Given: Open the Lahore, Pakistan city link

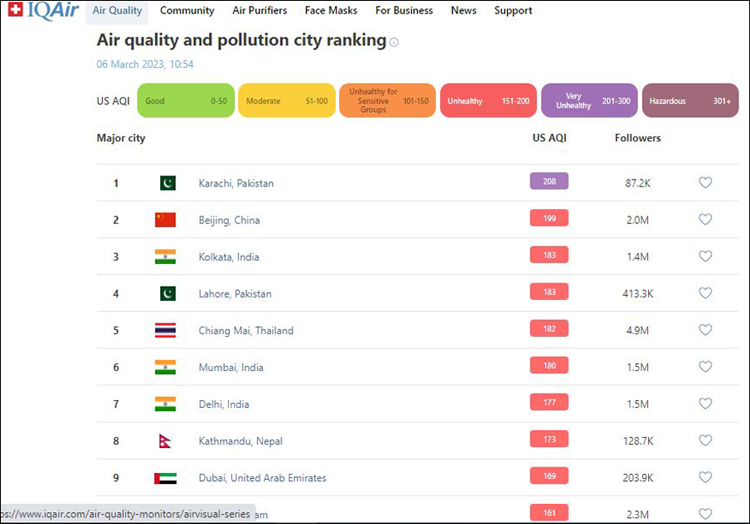Looking at the screenshot, I should click(235, 294).
